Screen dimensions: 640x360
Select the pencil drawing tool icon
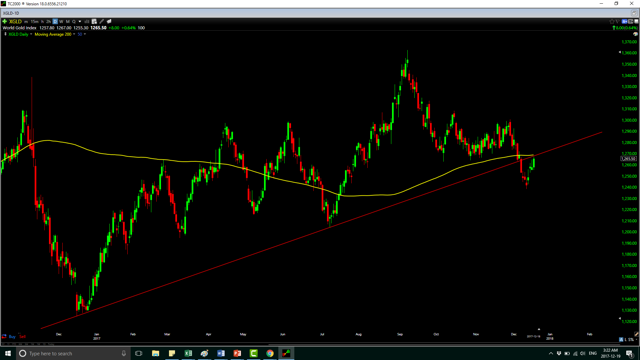102,21
